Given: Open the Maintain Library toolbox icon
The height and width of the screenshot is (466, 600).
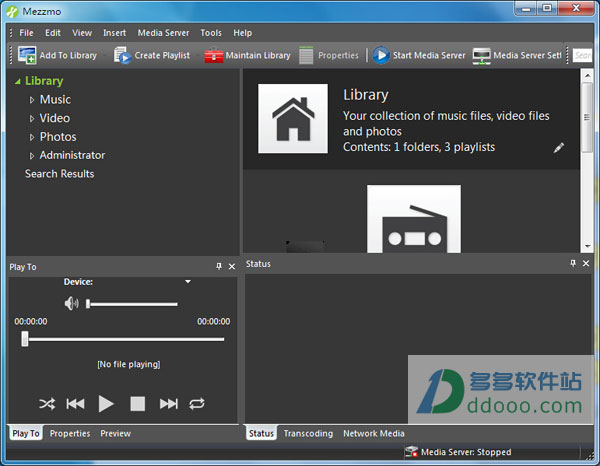Looking at the screenshot, I should click(214, 55).
